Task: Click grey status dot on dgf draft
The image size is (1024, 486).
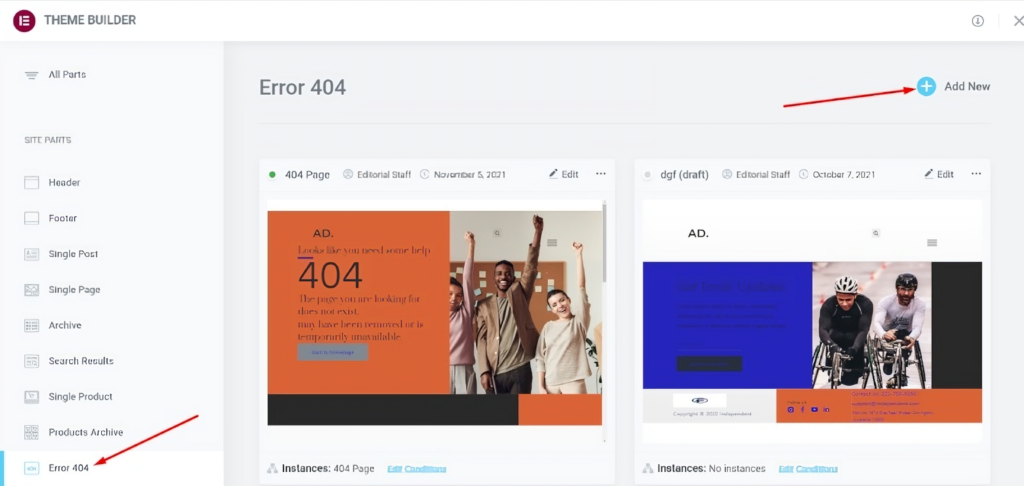Action: (x=648, y=174)
